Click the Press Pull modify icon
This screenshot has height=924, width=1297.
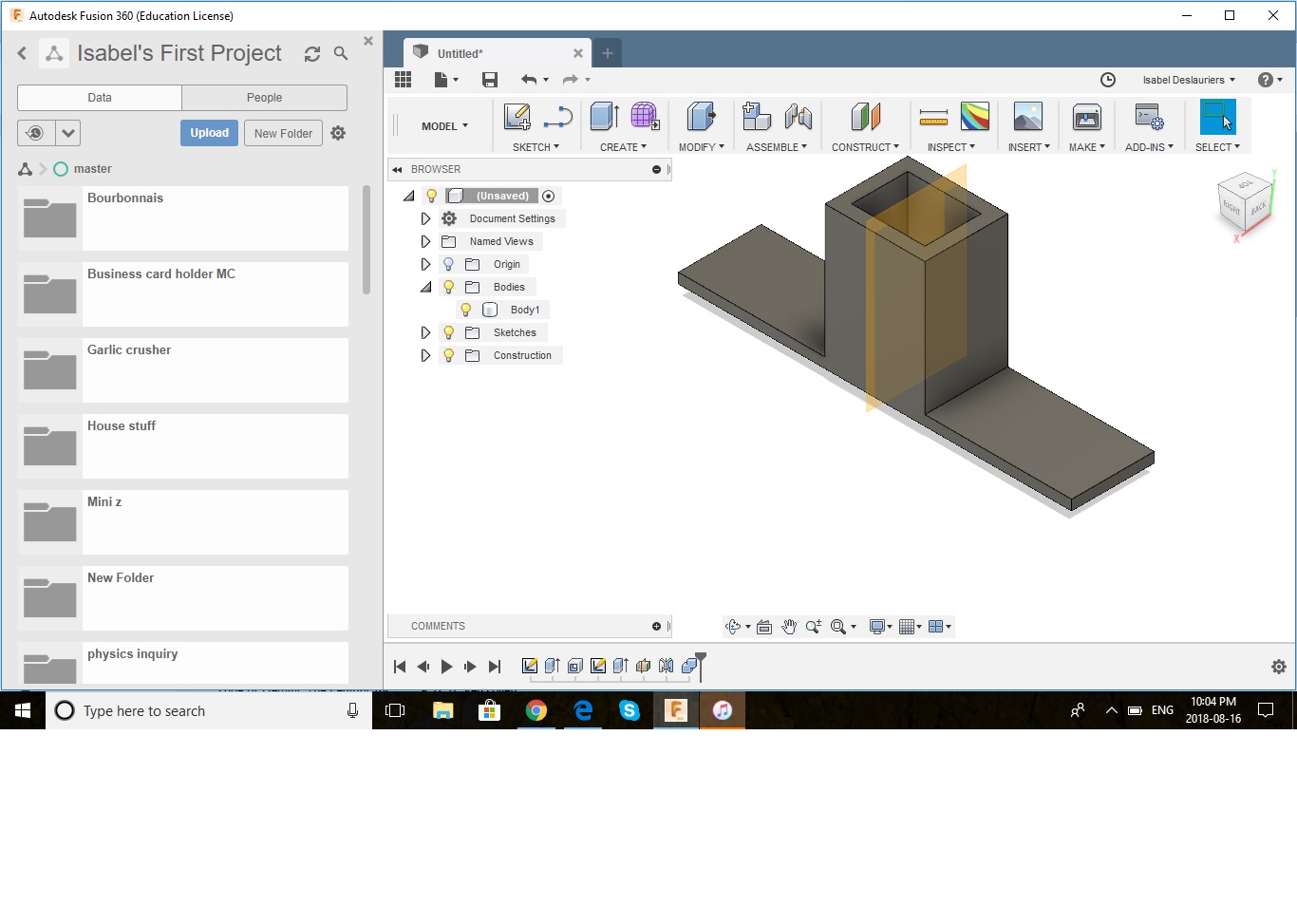tap(701, 117)
